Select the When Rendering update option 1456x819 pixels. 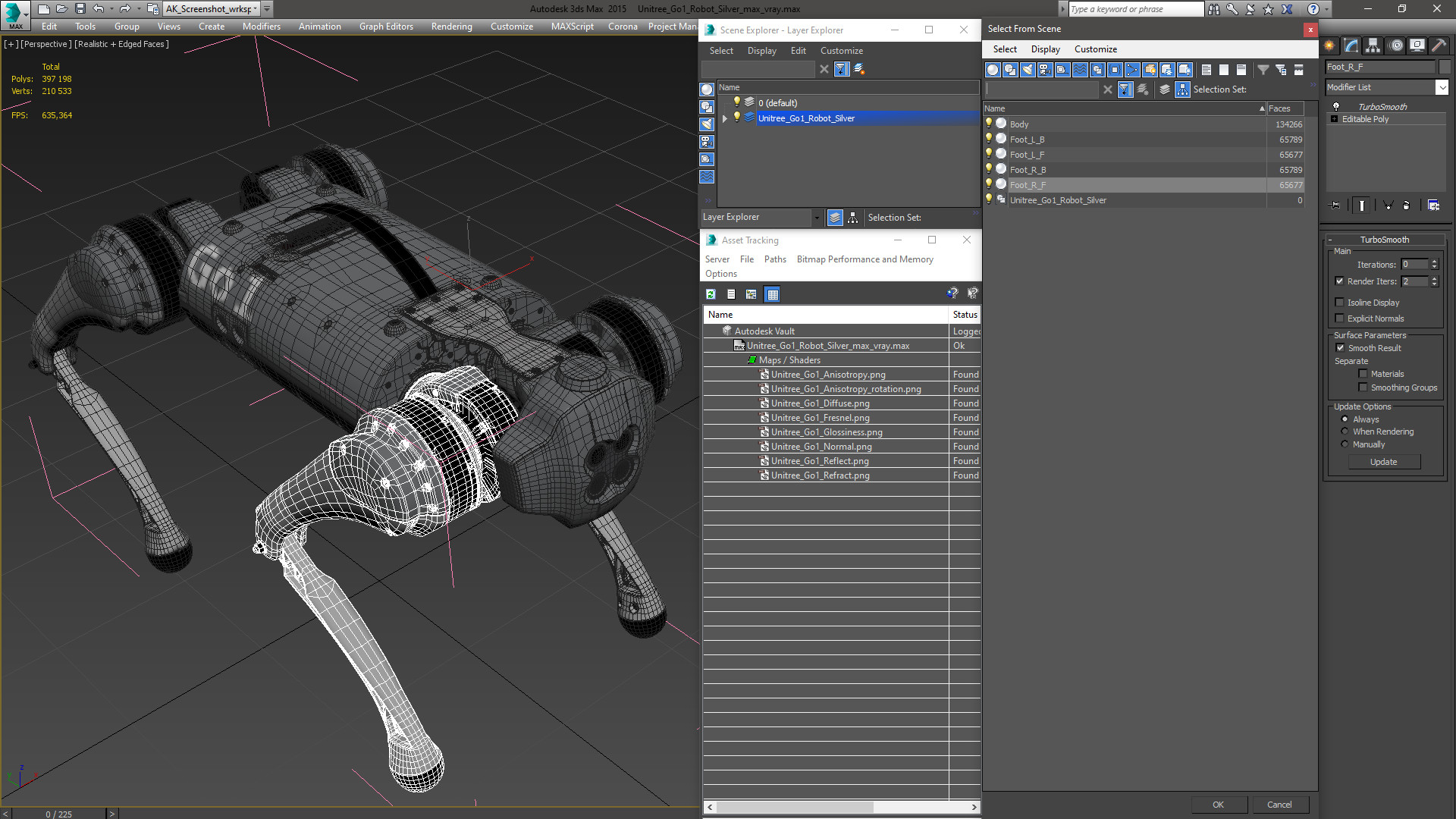(1345, 431)
